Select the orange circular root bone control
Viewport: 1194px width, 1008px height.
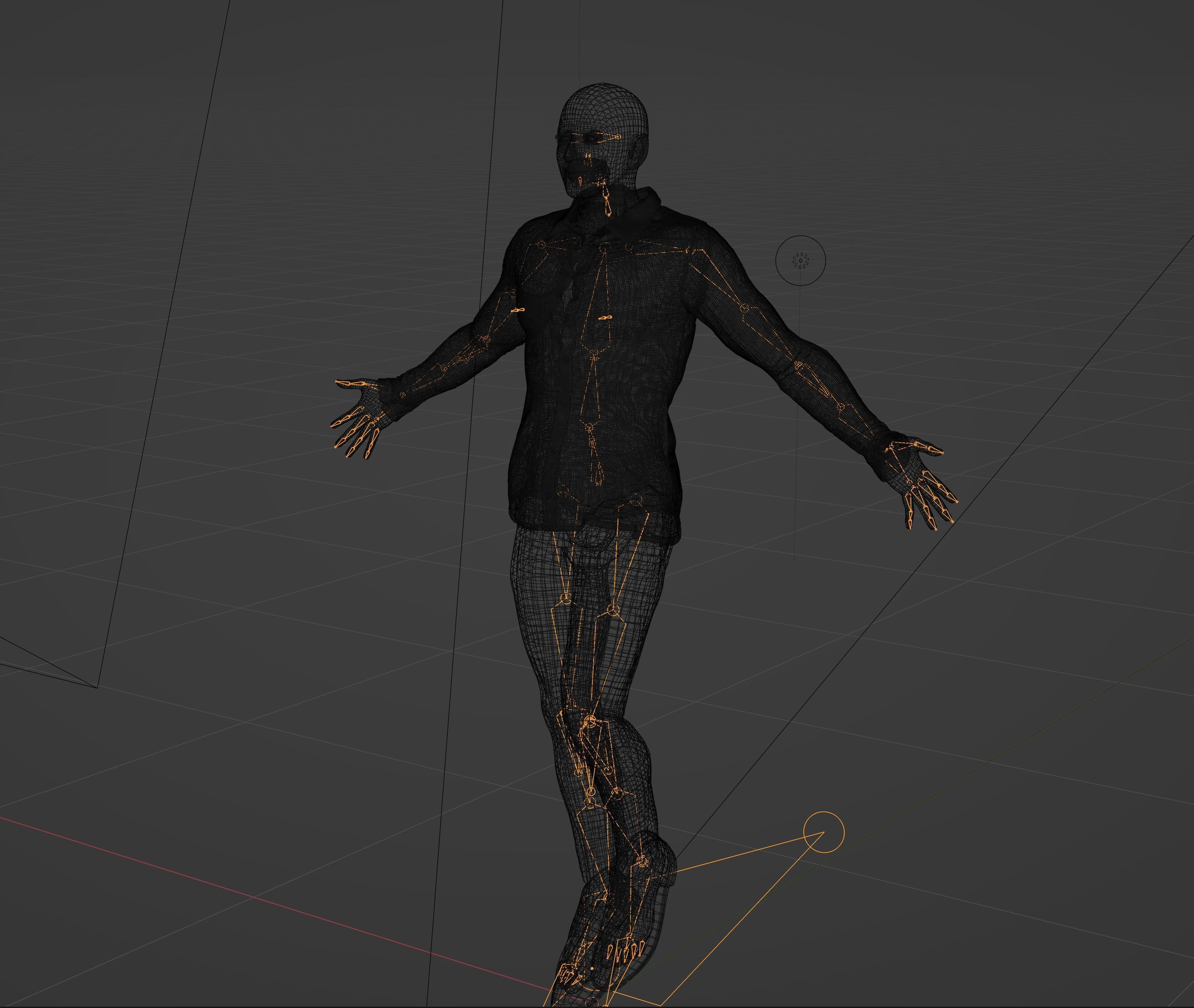823,832
